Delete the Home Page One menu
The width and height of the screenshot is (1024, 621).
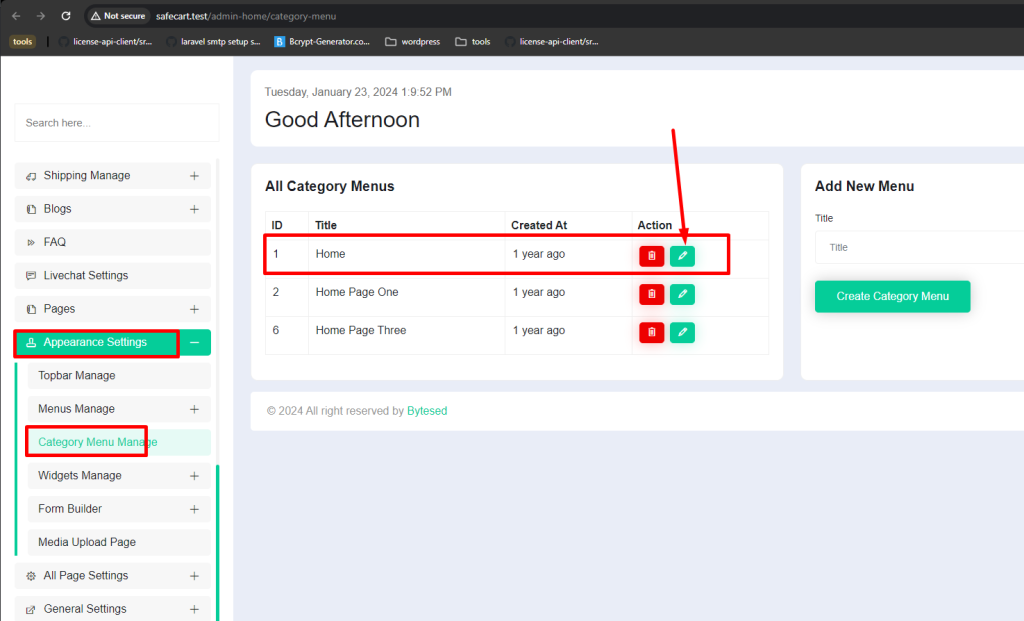(651, 294)
